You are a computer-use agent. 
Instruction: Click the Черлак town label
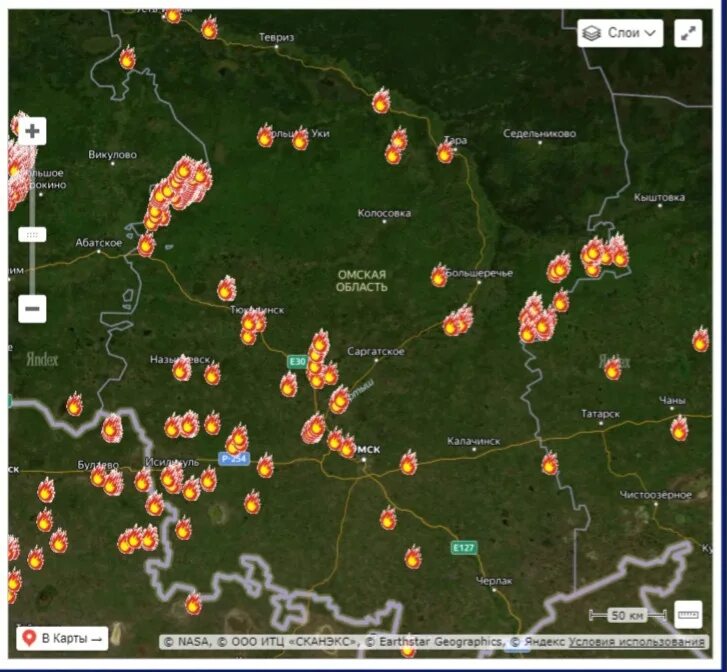point(494,581)
